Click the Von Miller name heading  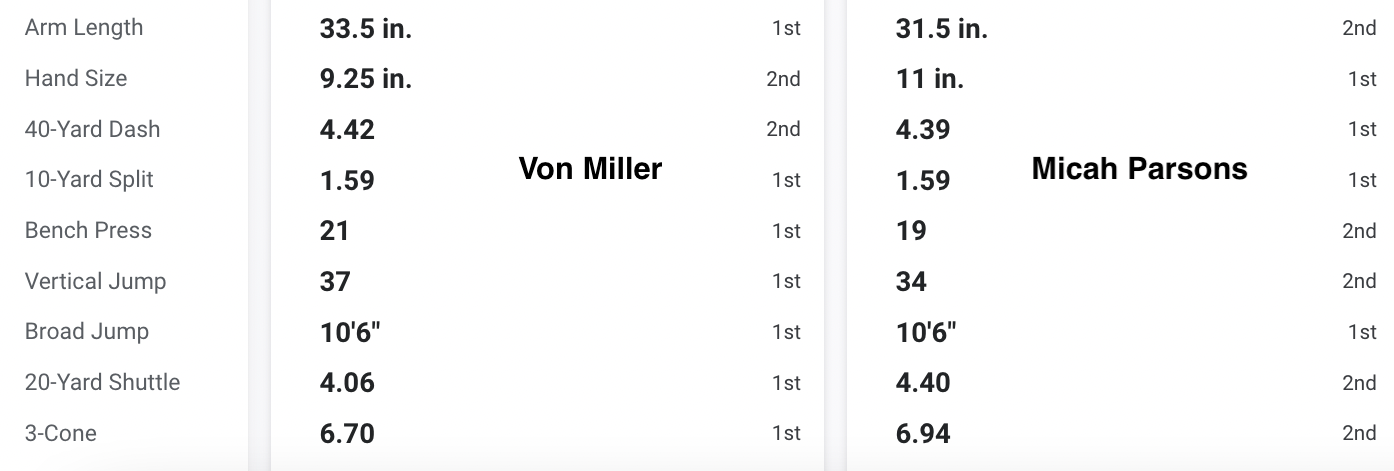pos(590,168)
